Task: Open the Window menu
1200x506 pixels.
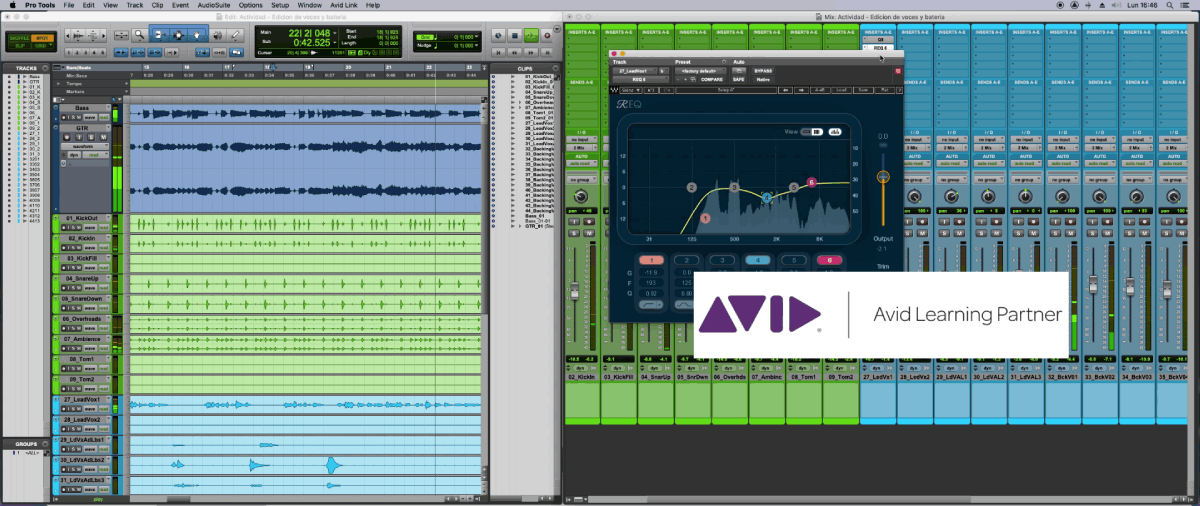Action: coord(310,5)
